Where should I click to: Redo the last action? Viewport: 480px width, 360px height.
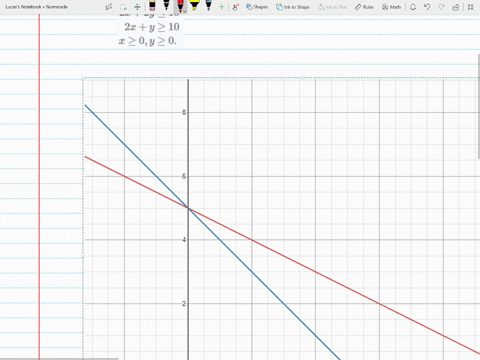(x=441, y=7)
